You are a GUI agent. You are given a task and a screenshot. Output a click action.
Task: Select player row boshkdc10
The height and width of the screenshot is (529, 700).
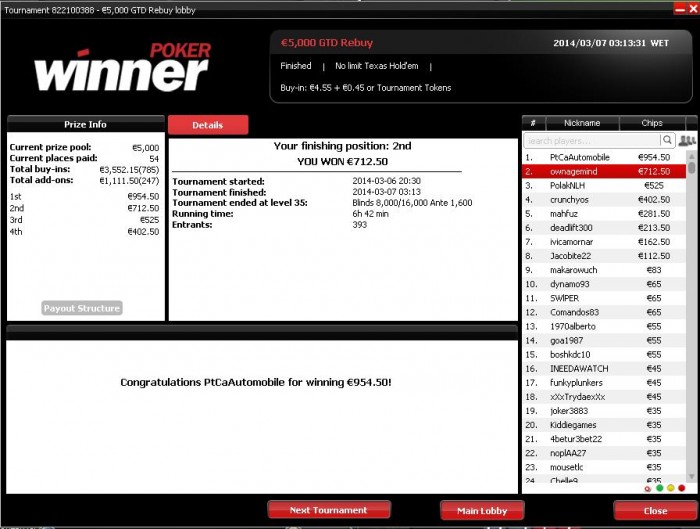604,354
